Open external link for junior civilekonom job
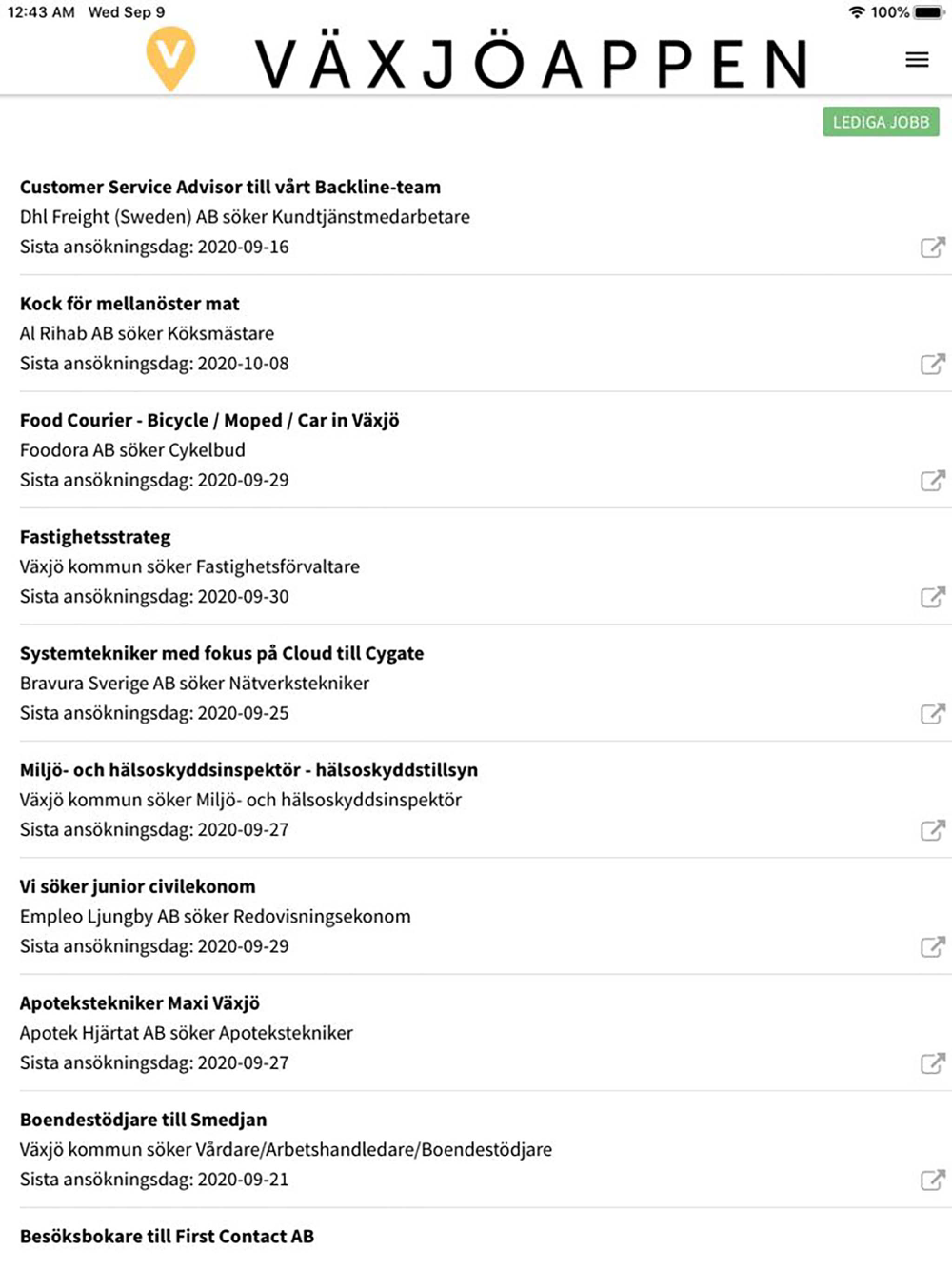Image resolution: width=952 pixels, height=1270 pixels. click(x=932, y=947)
